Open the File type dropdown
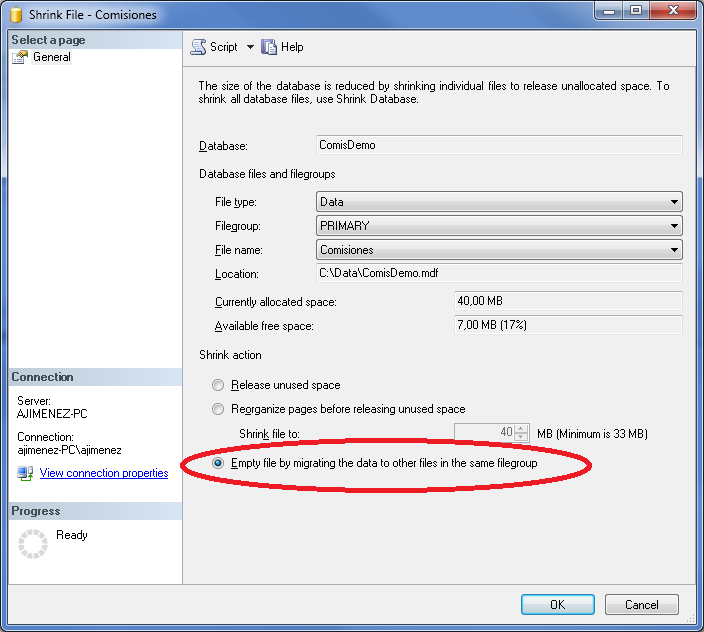This screenshot has width=704, height=632. click(499, 202)
